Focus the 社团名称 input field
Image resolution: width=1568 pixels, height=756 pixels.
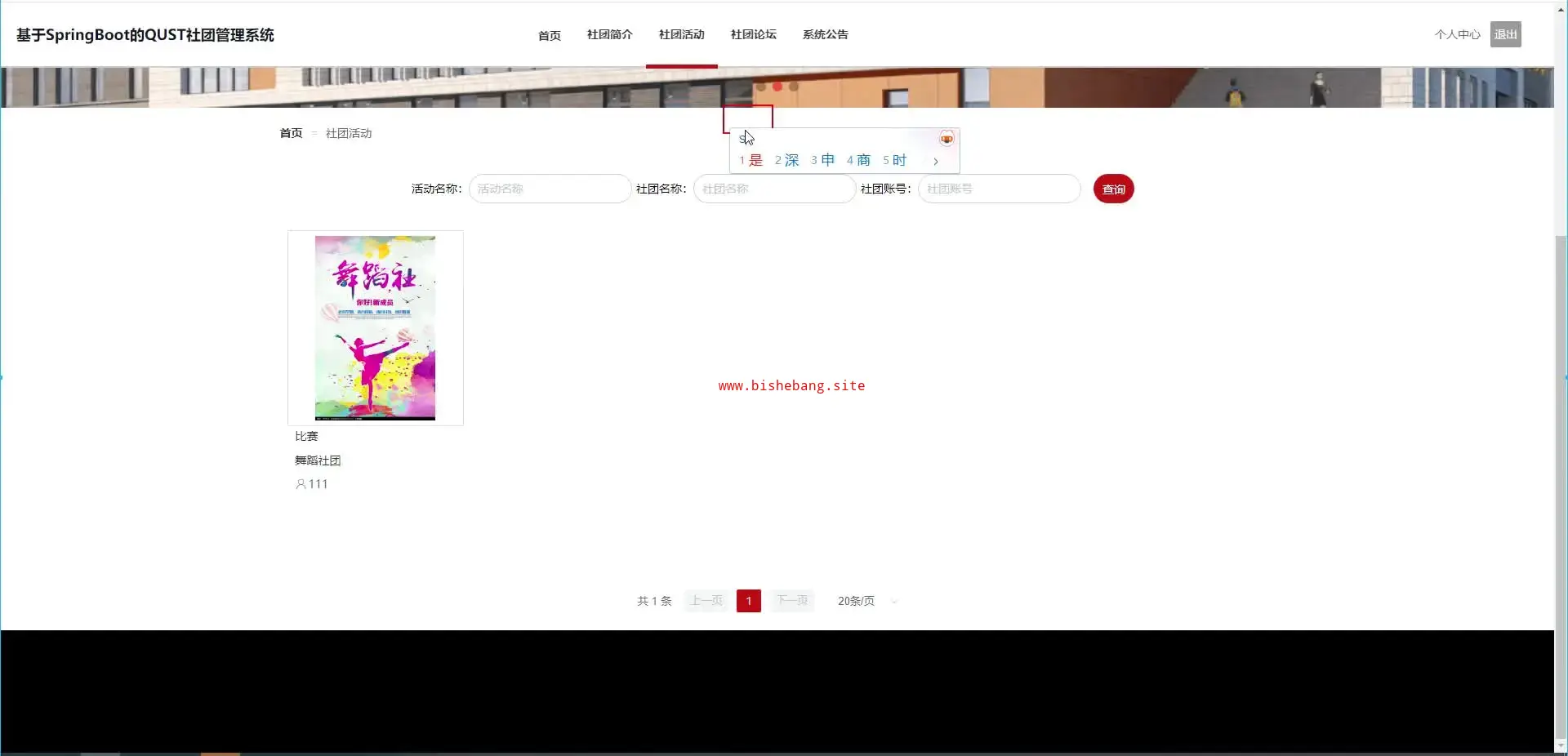[774, 189]
